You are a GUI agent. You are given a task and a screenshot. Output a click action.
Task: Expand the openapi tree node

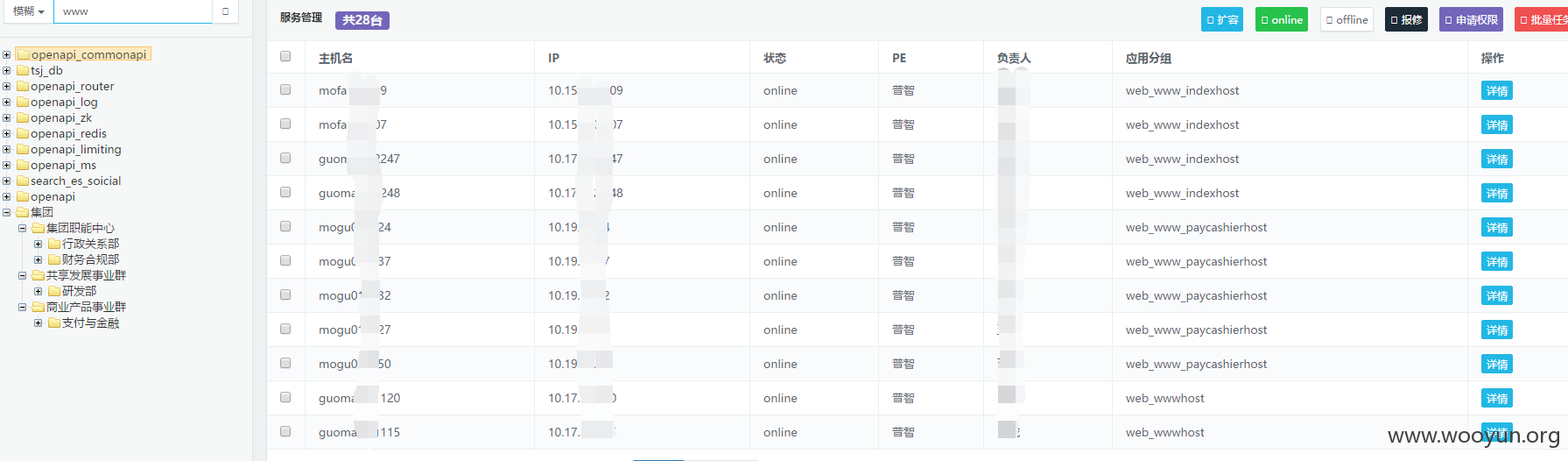(x=7, y=196)
